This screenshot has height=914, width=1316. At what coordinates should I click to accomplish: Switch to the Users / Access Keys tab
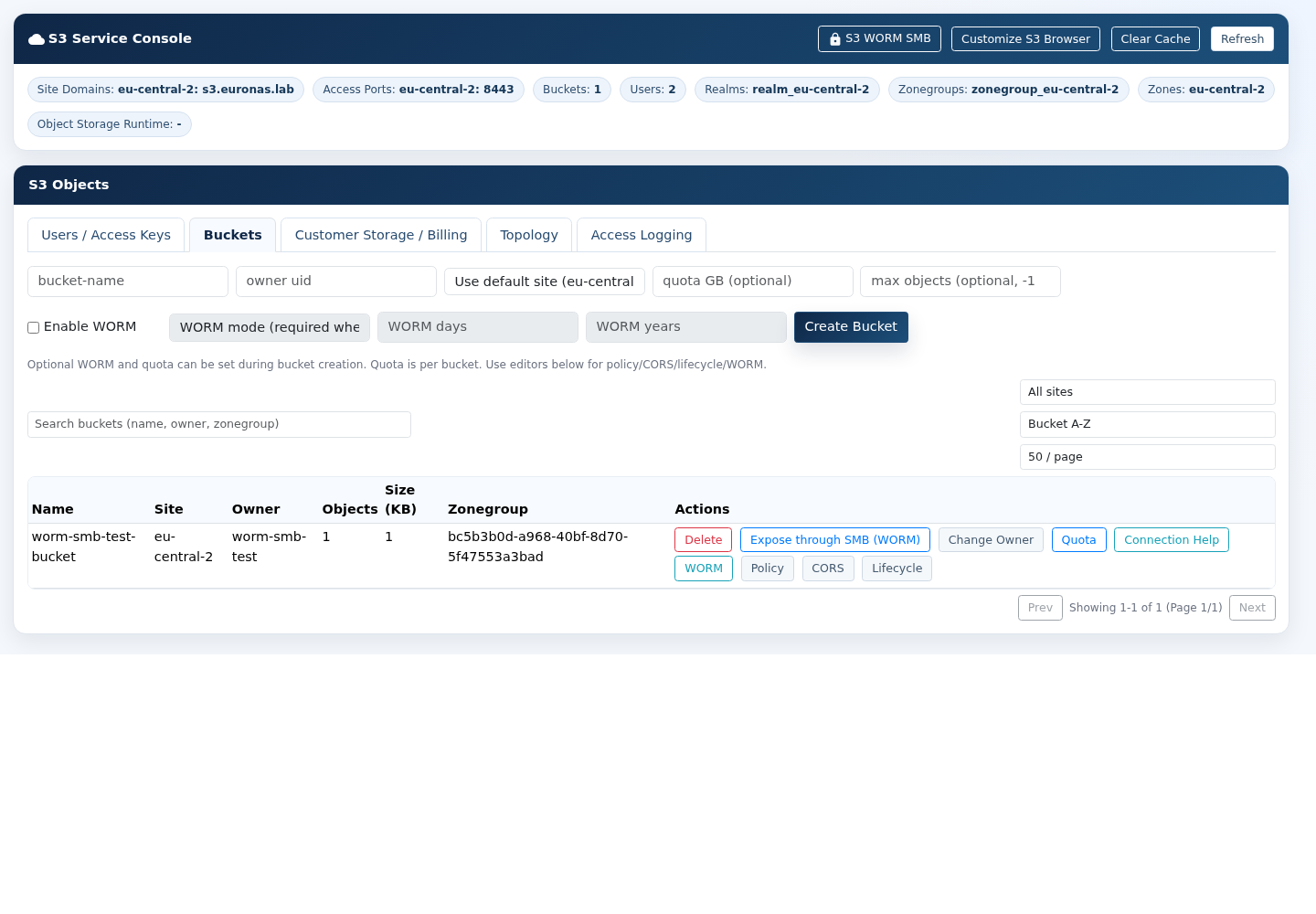point(106,235)
